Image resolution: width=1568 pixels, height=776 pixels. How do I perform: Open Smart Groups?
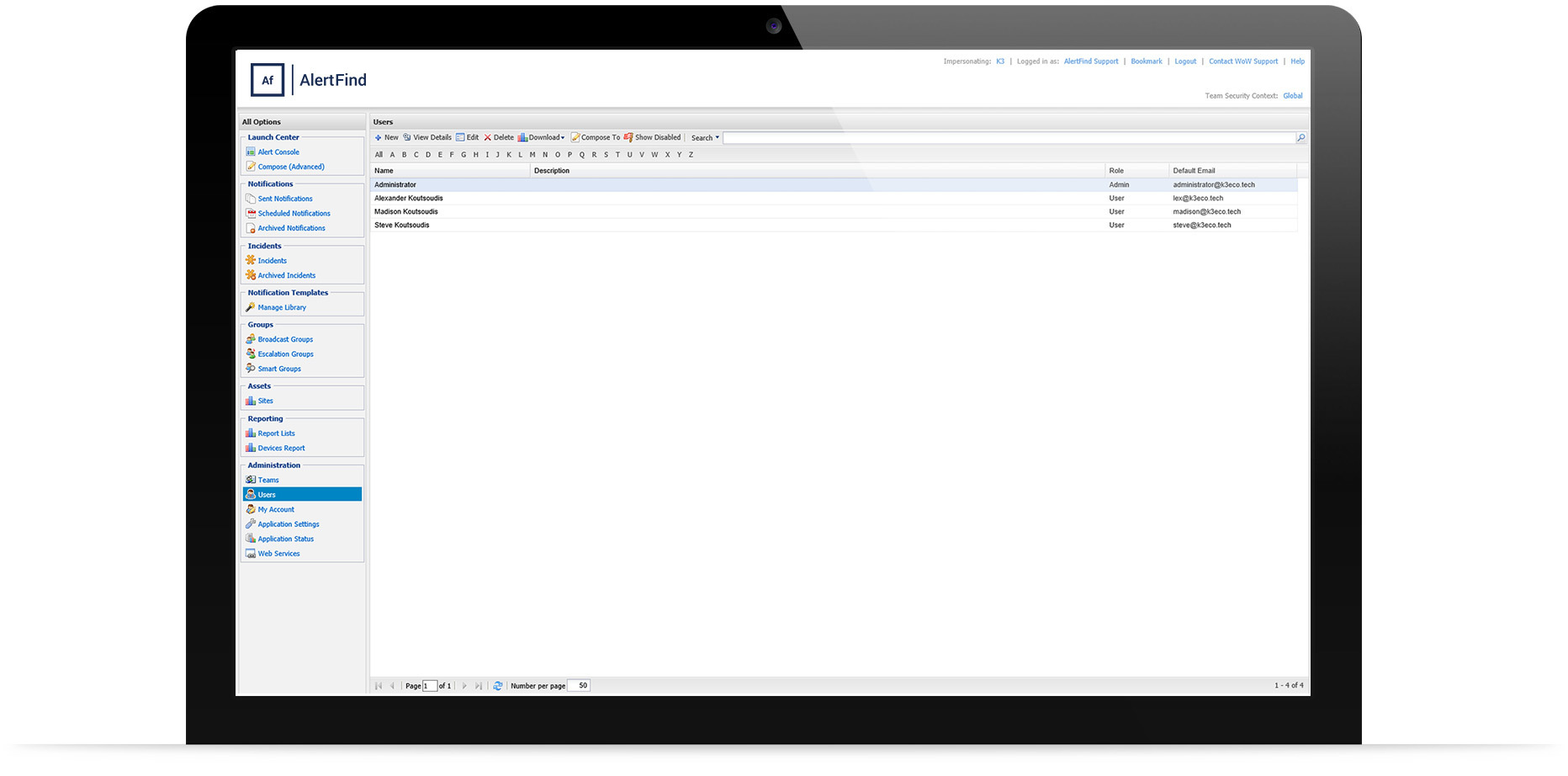pyautogui.click(x=279, y=369)
